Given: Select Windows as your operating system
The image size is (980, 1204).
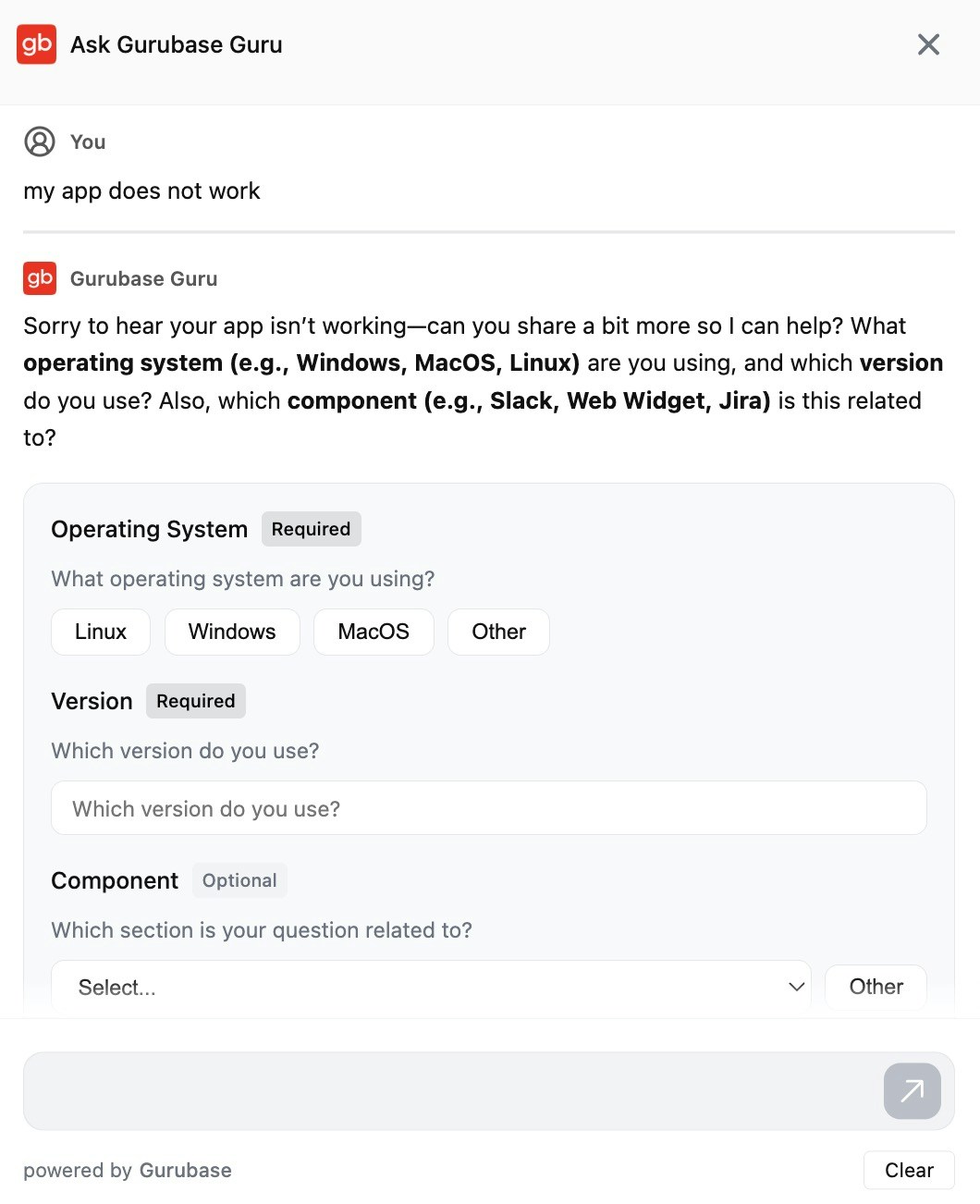Looking at the screenshot, I should point(231,632).
